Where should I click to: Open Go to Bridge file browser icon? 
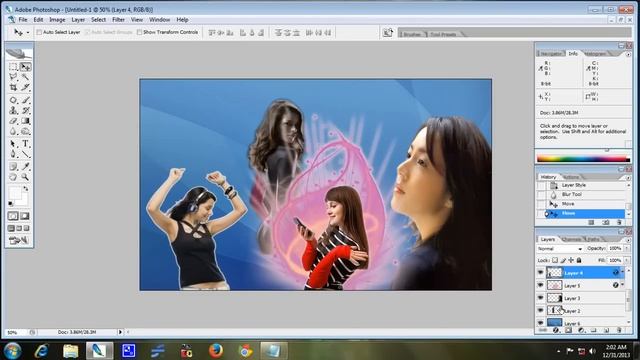coord(388,33)
